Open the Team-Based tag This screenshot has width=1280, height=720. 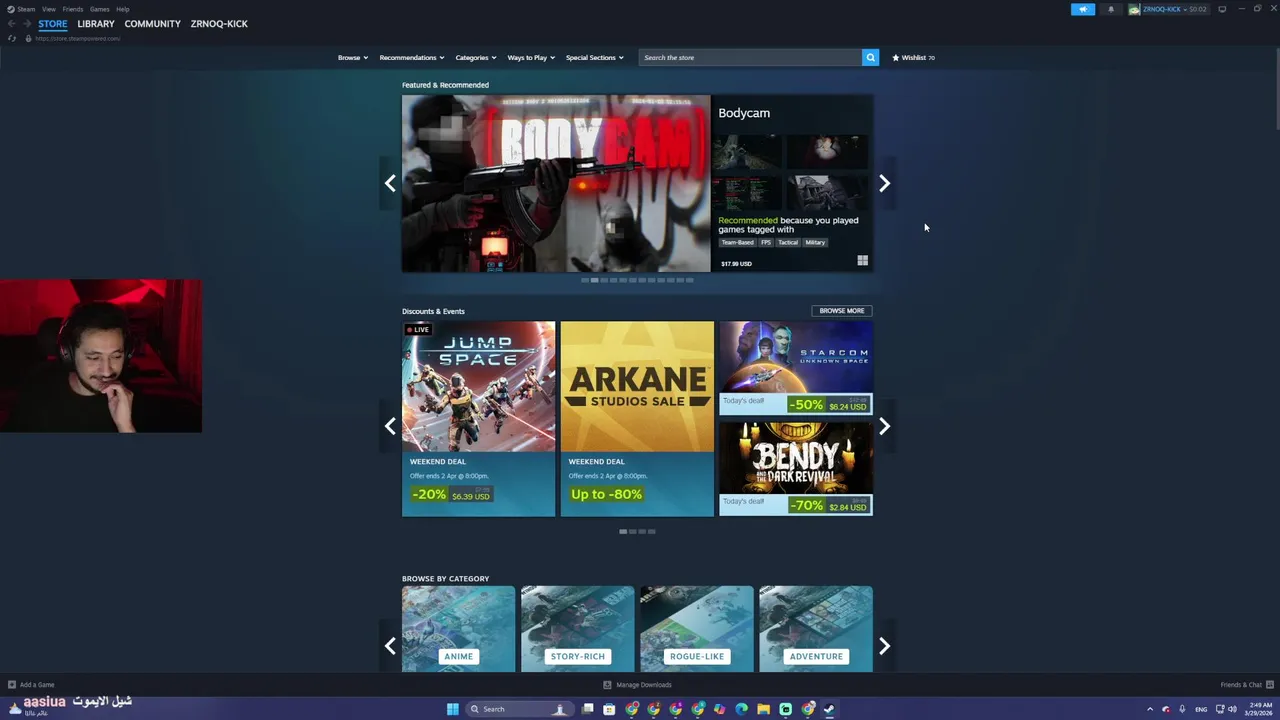(738, 242)
